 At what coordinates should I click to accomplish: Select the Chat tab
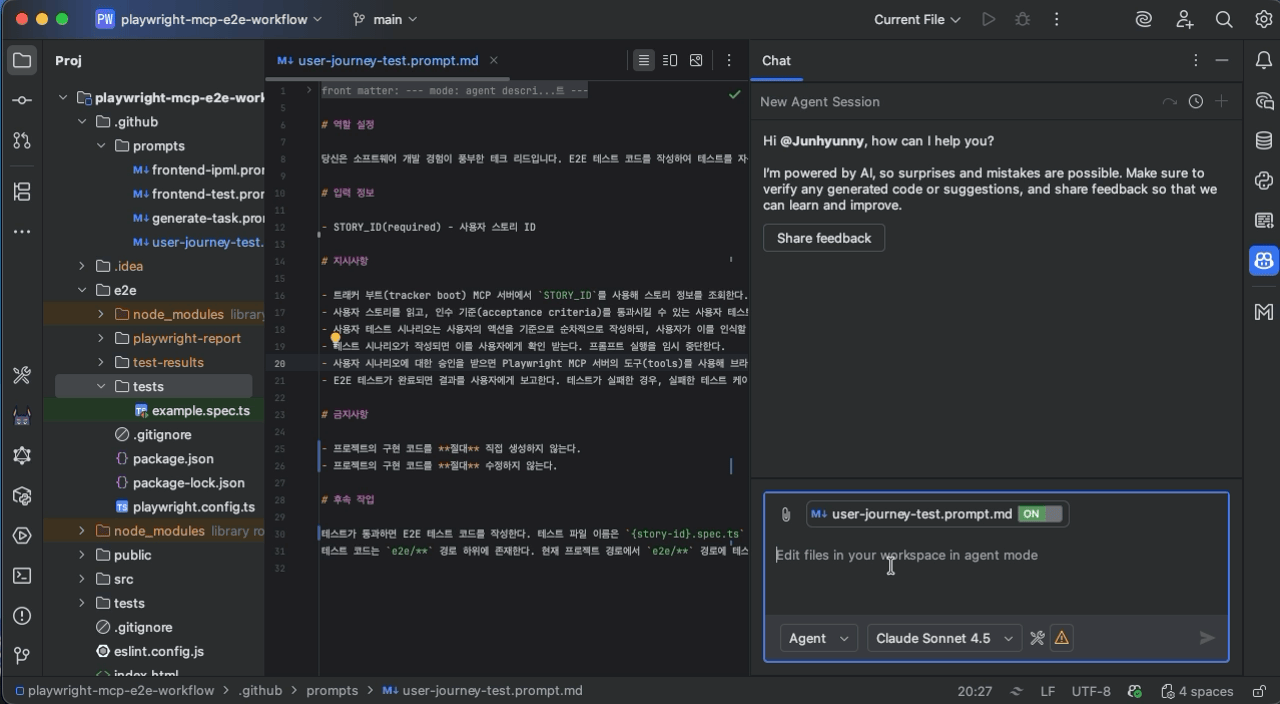776,61
